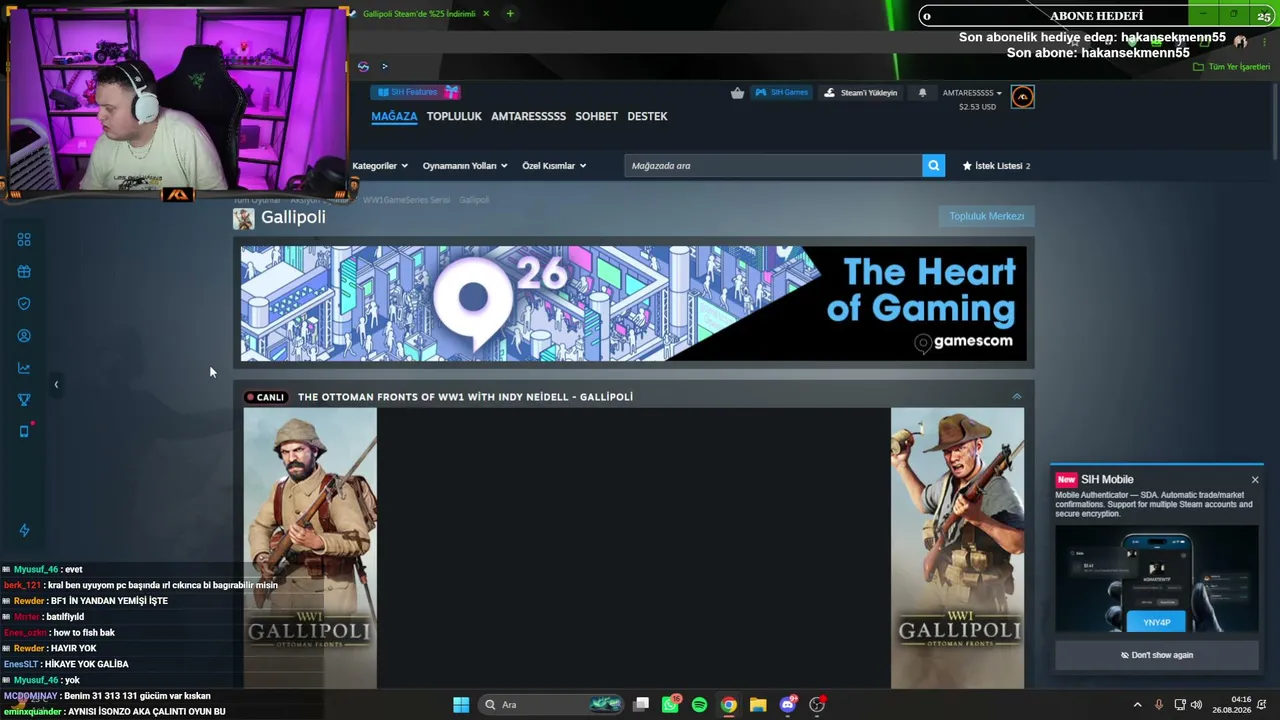Click Steam'i Yükleyin install button

[x=861, y=93]
